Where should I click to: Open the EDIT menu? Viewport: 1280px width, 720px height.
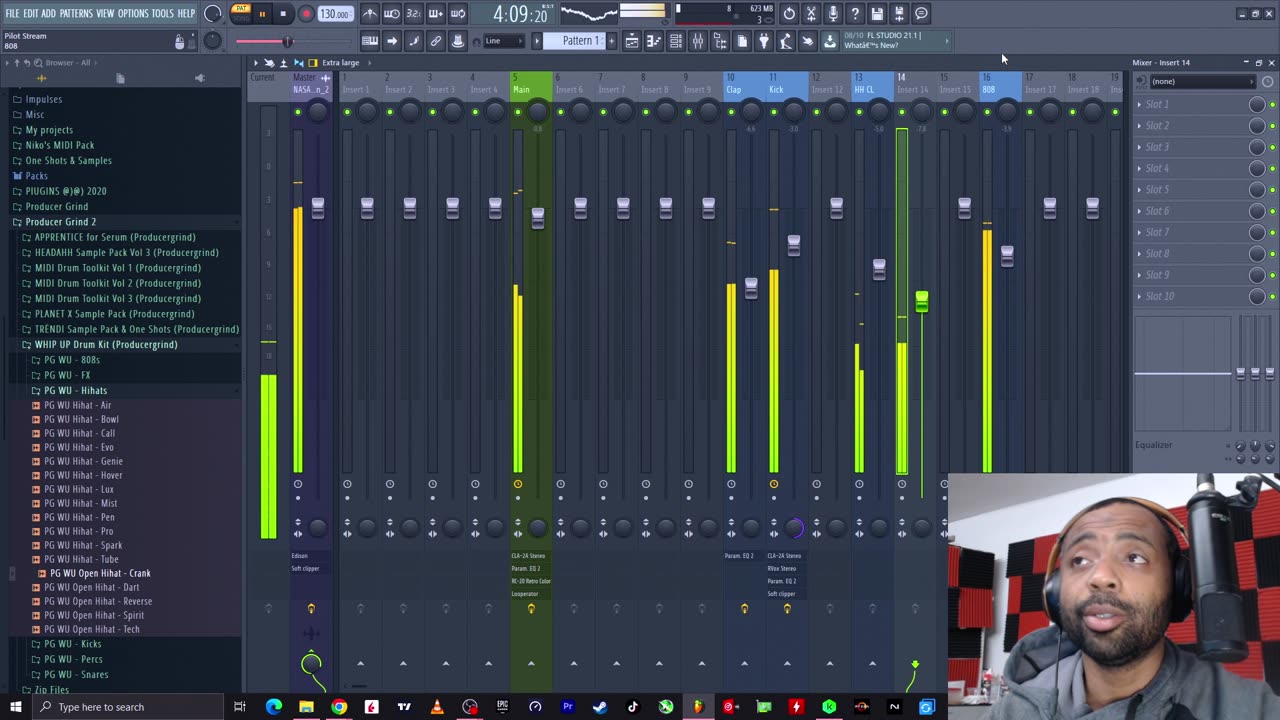[x=31, y=13]
